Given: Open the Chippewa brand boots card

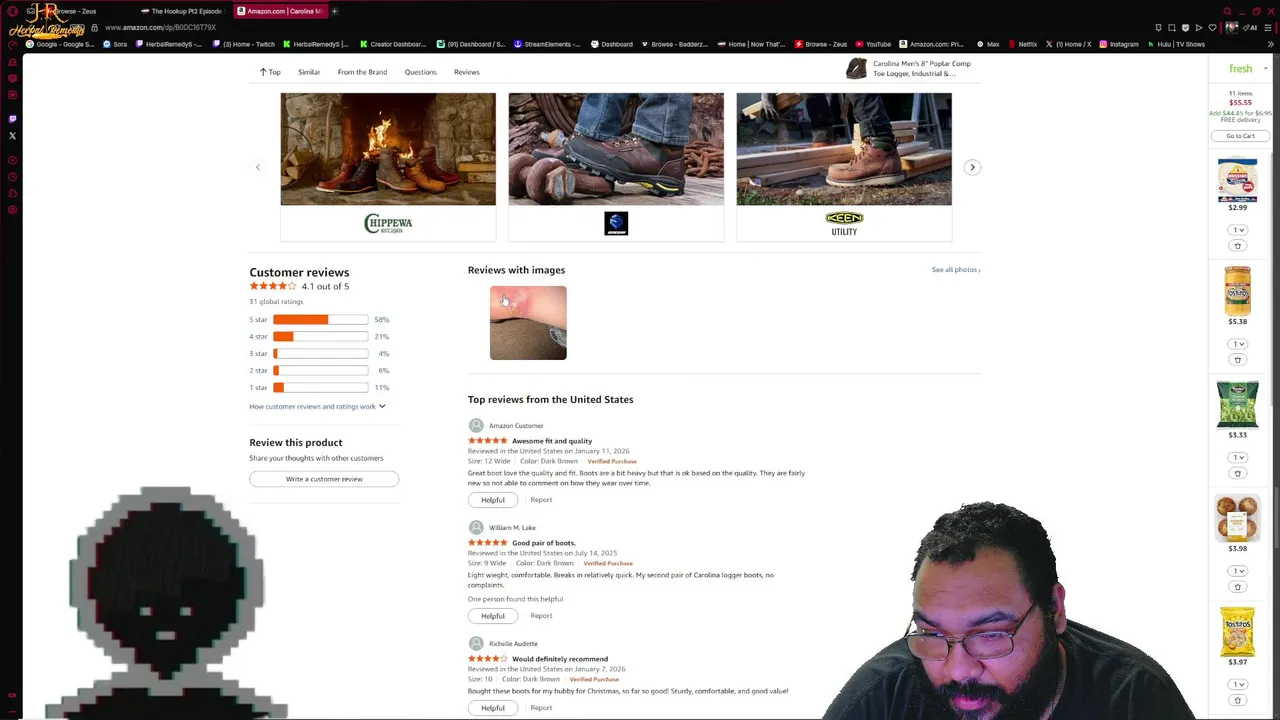Looking at the screenshot, I should point(388,167).
